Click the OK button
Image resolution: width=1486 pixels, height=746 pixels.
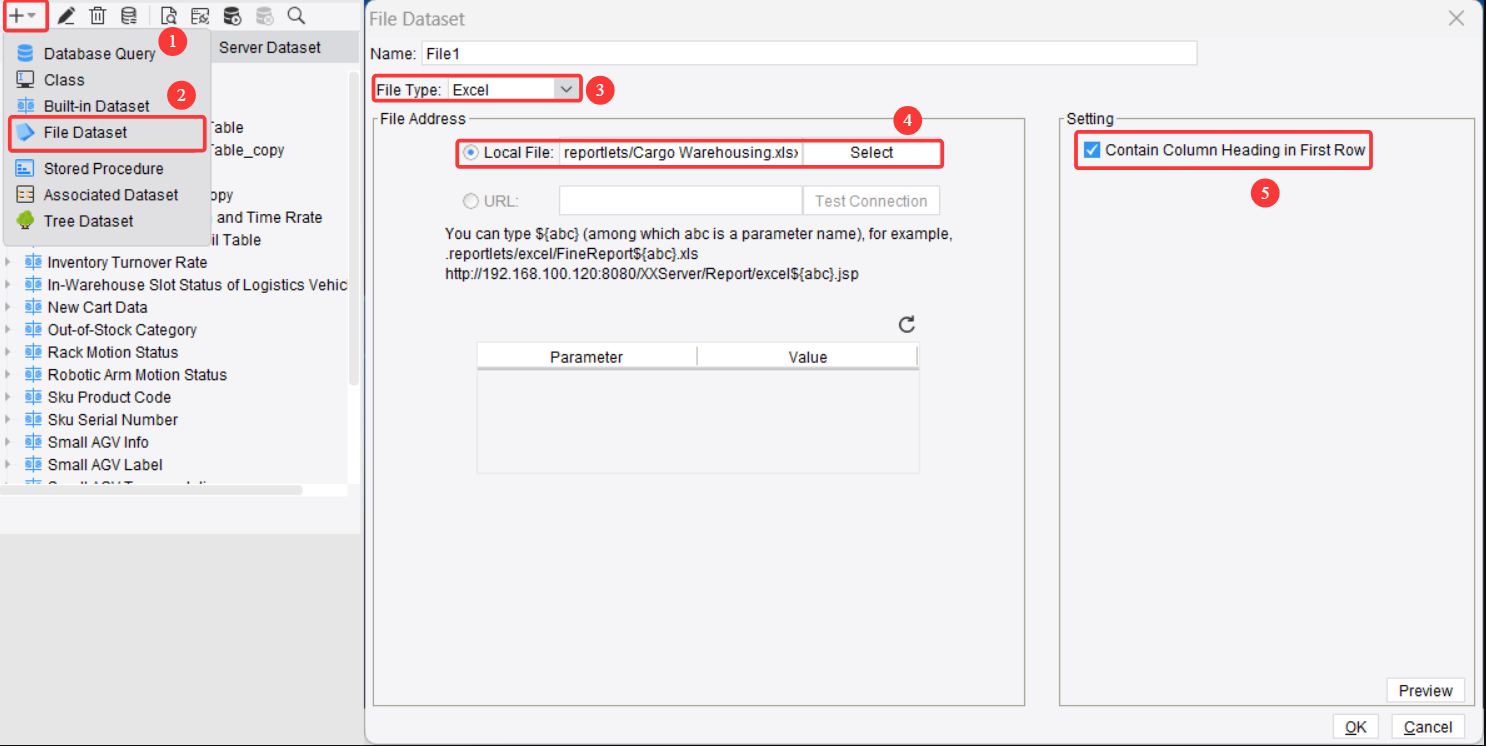tap(1356, 727)
